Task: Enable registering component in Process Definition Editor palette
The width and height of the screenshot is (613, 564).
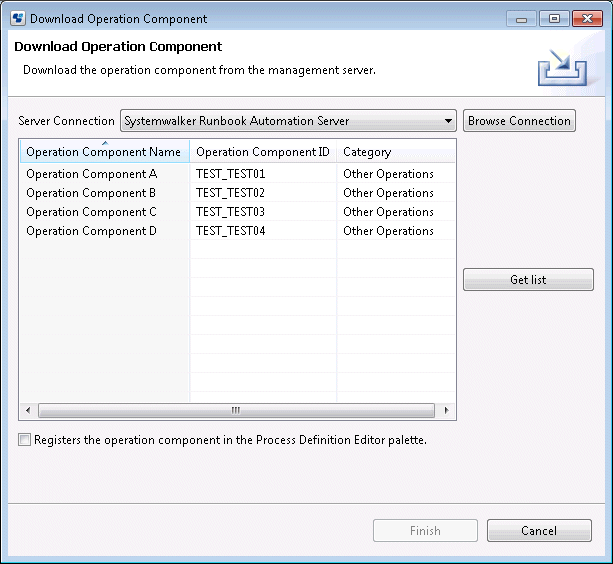Action: pyautogui.click(x=24, y=440)
